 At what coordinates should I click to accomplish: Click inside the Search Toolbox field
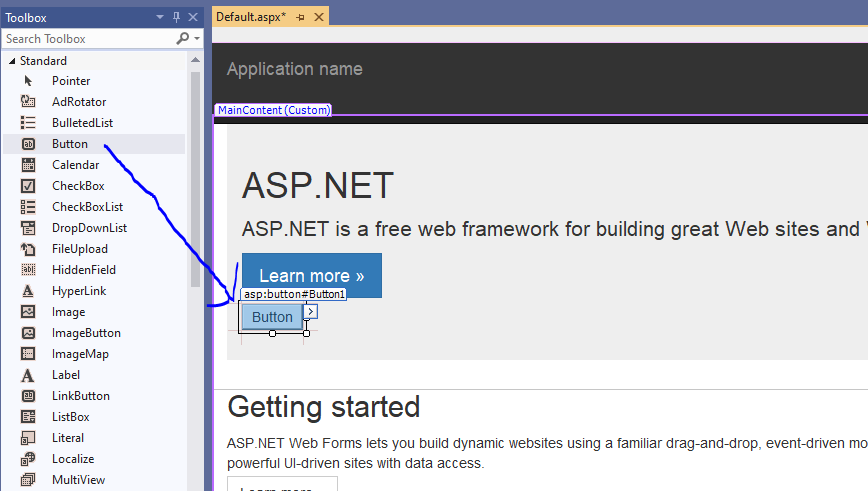point(89,39)
